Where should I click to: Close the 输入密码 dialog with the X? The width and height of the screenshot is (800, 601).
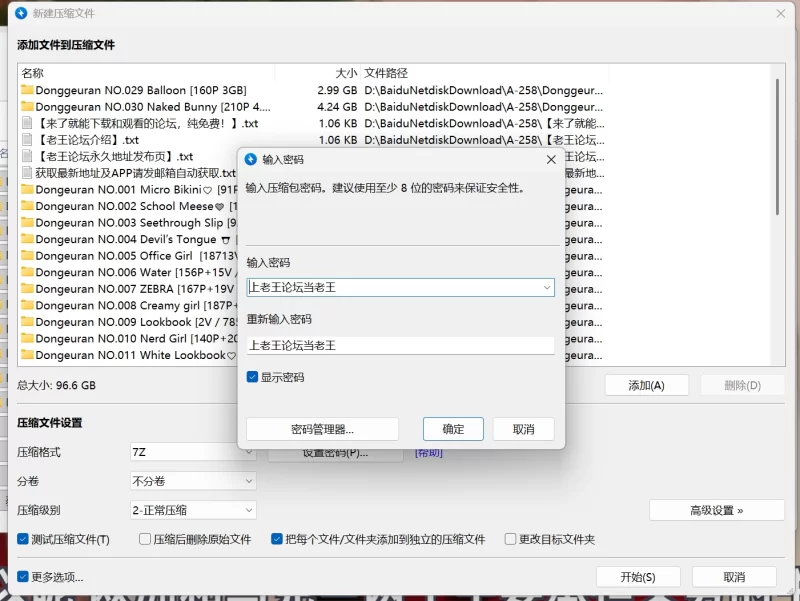pyautogui.click(x=551, y=159)
